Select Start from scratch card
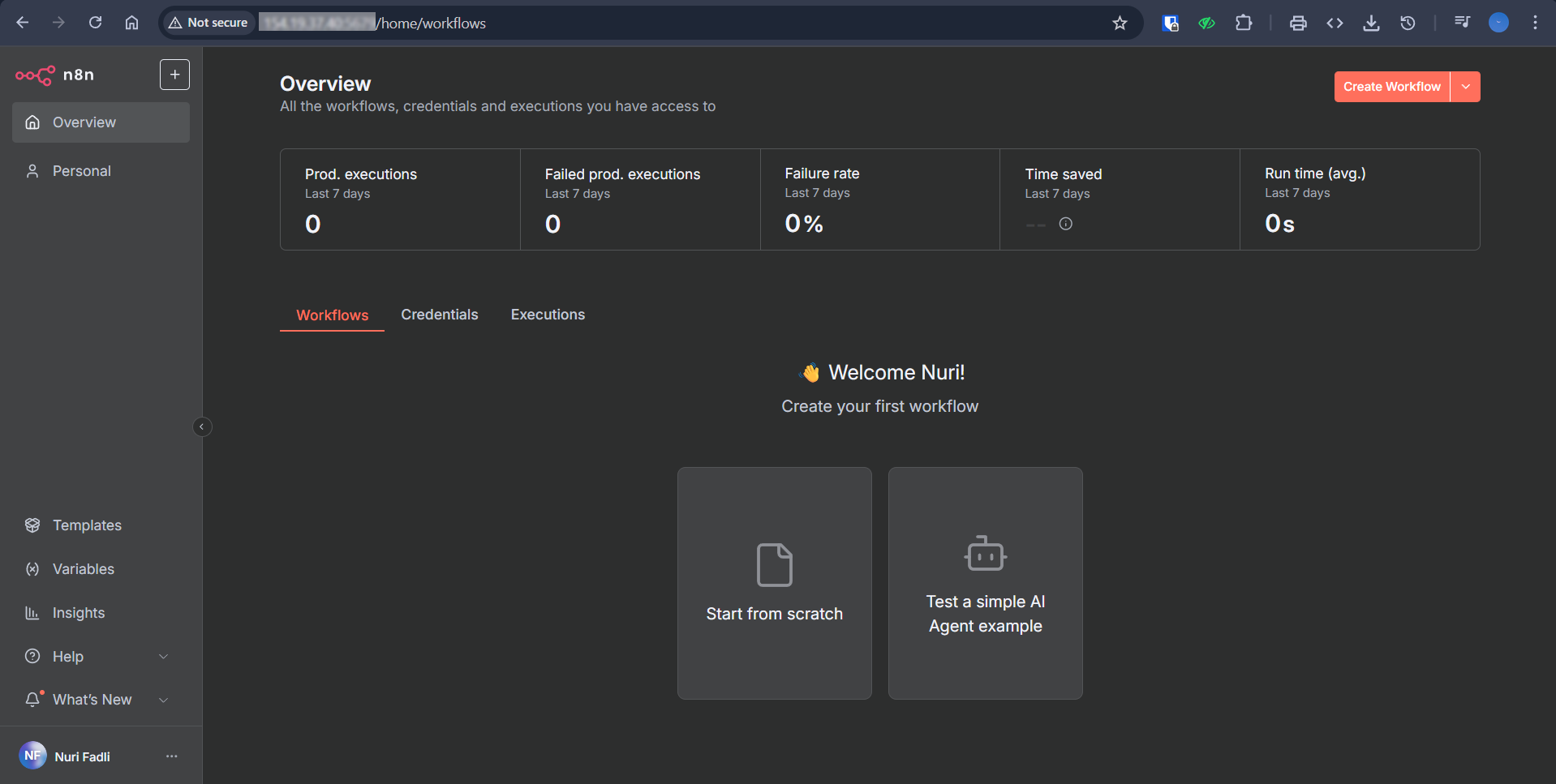This screenshot has width=1556, height=784. 774,583
